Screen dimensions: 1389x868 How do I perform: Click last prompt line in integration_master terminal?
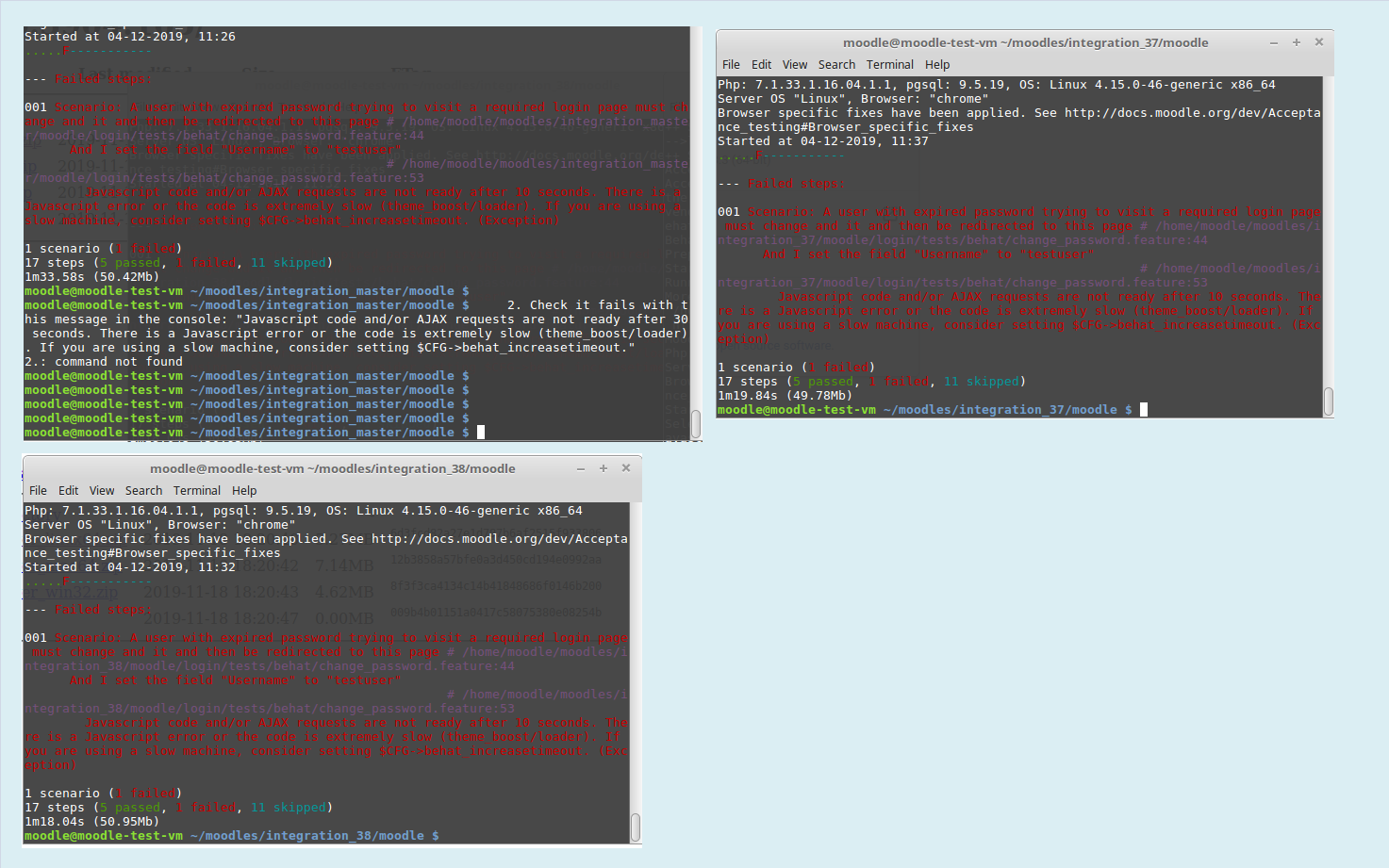[x=255, y=433]
